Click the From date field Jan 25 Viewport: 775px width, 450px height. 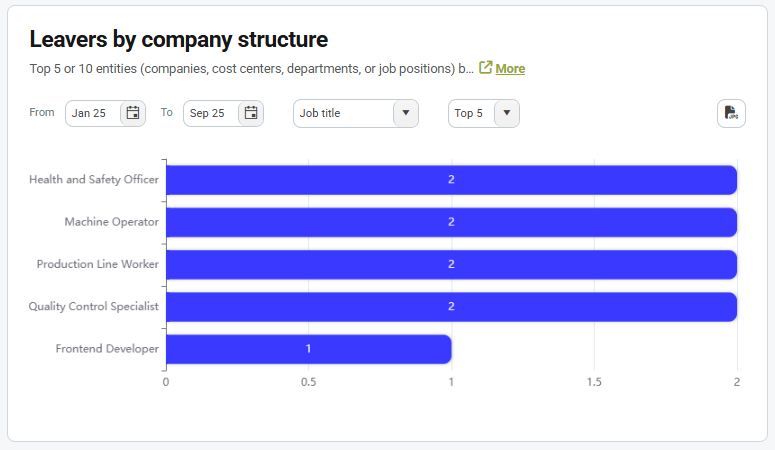pos(92,113)
